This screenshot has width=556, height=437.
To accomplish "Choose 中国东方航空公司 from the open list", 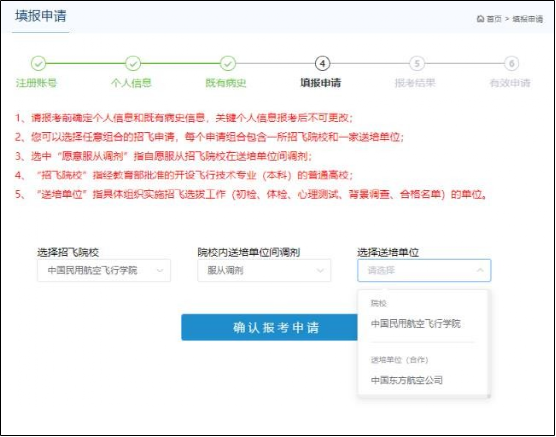I will [407, 380].
